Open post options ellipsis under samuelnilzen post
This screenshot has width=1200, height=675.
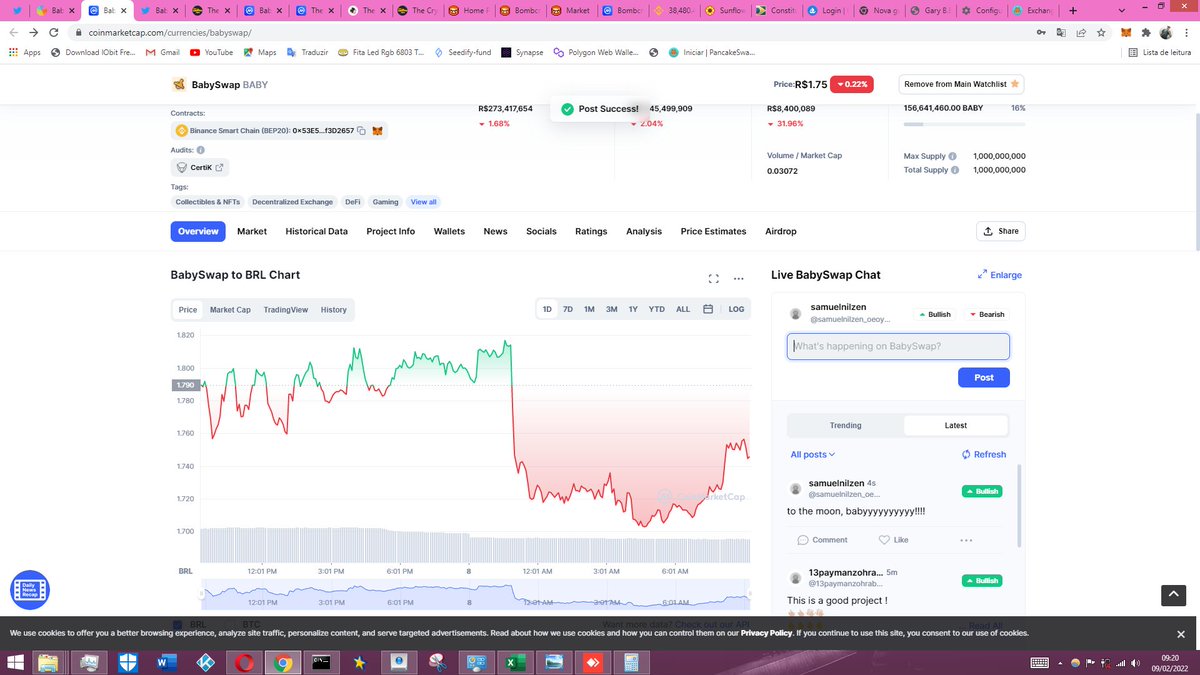pyautogui.click(x=966, y=540)
